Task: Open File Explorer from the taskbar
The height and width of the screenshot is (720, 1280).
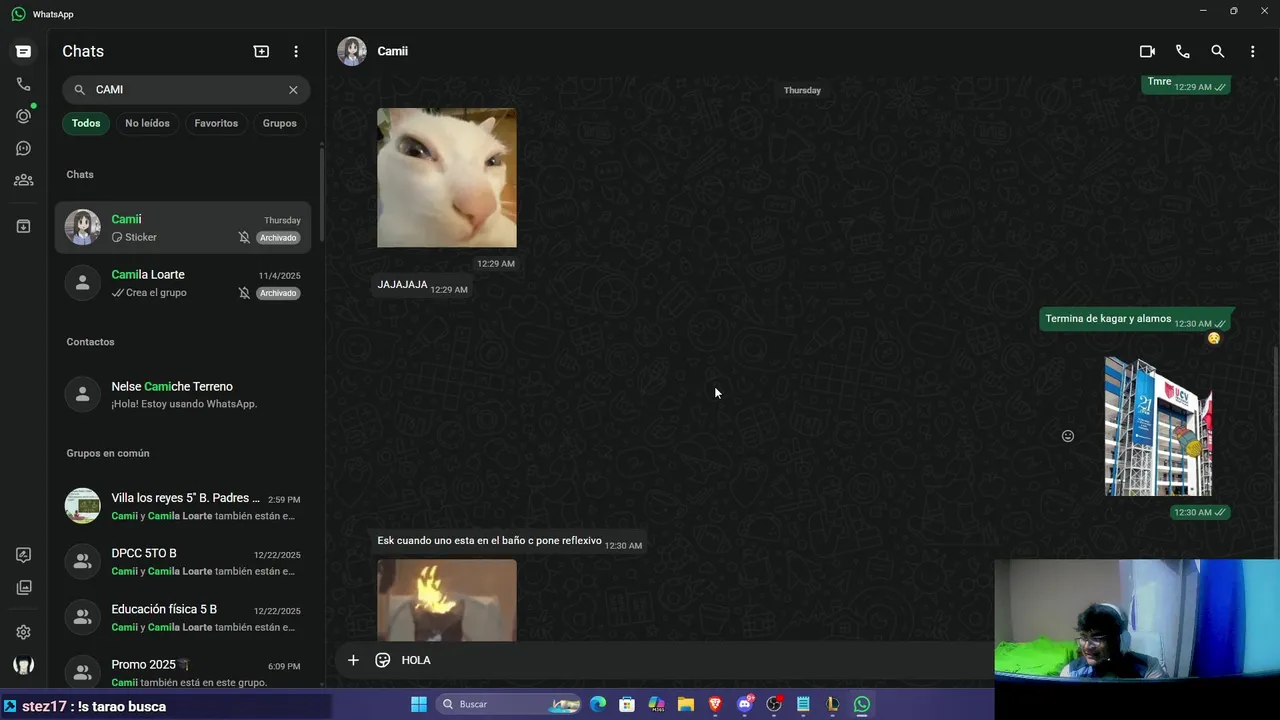Action: coord(686,704)
